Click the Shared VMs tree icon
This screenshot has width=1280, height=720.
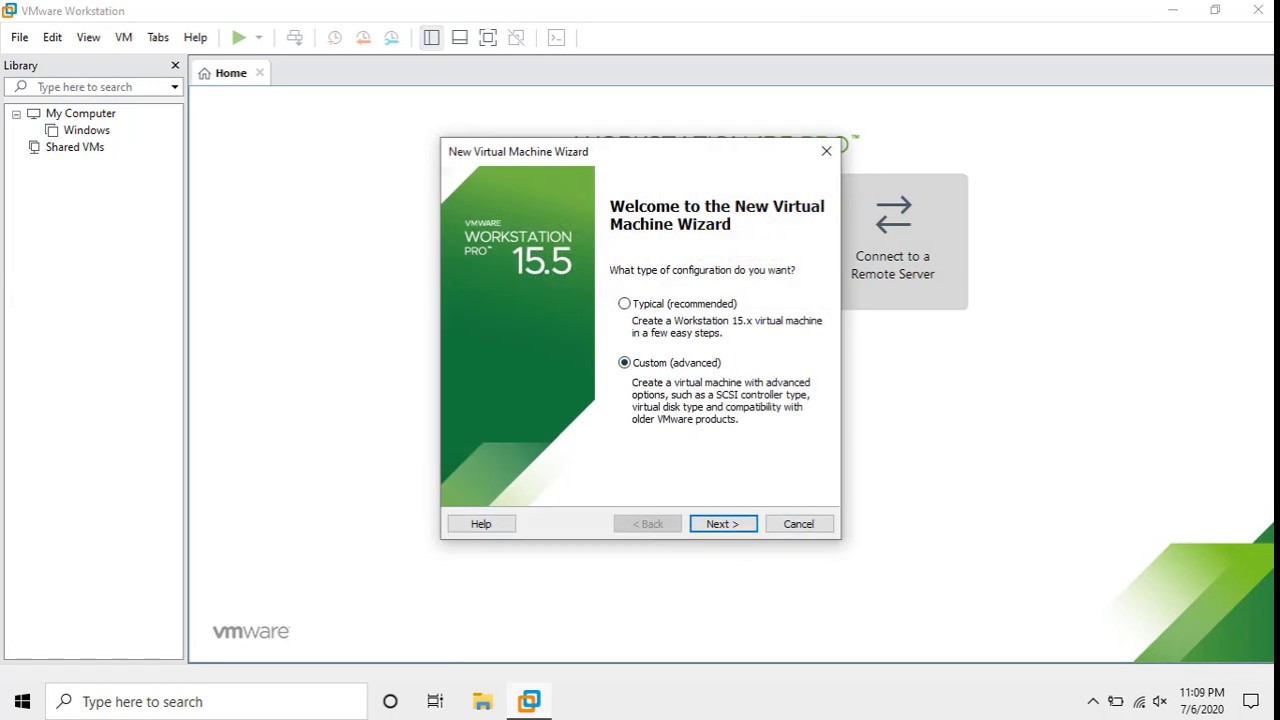tap(34, 147)
